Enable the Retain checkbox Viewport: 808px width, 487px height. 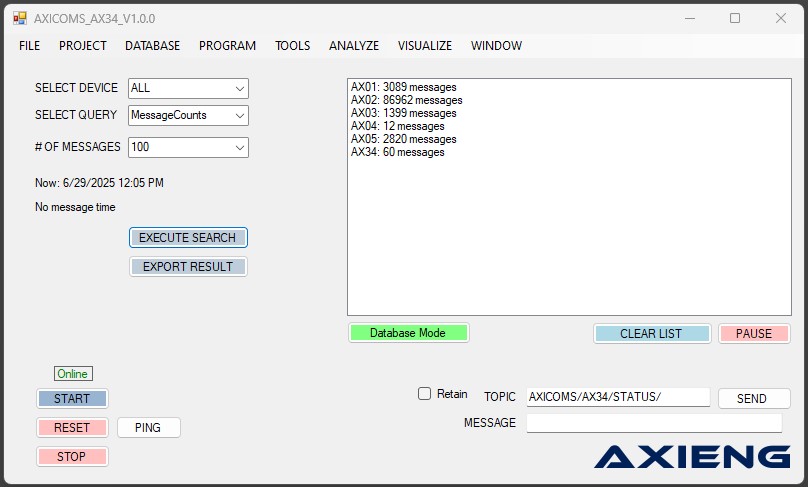point(425,394)
